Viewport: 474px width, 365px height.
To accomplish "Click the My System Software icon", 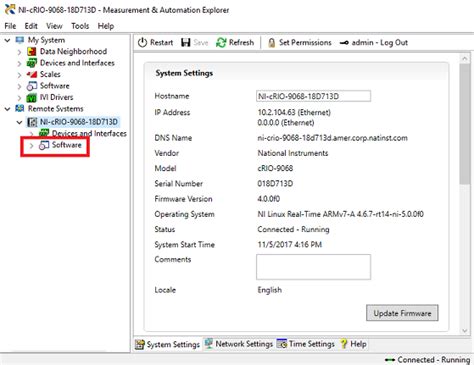I will pyautogui.click(x=32, y=86).
